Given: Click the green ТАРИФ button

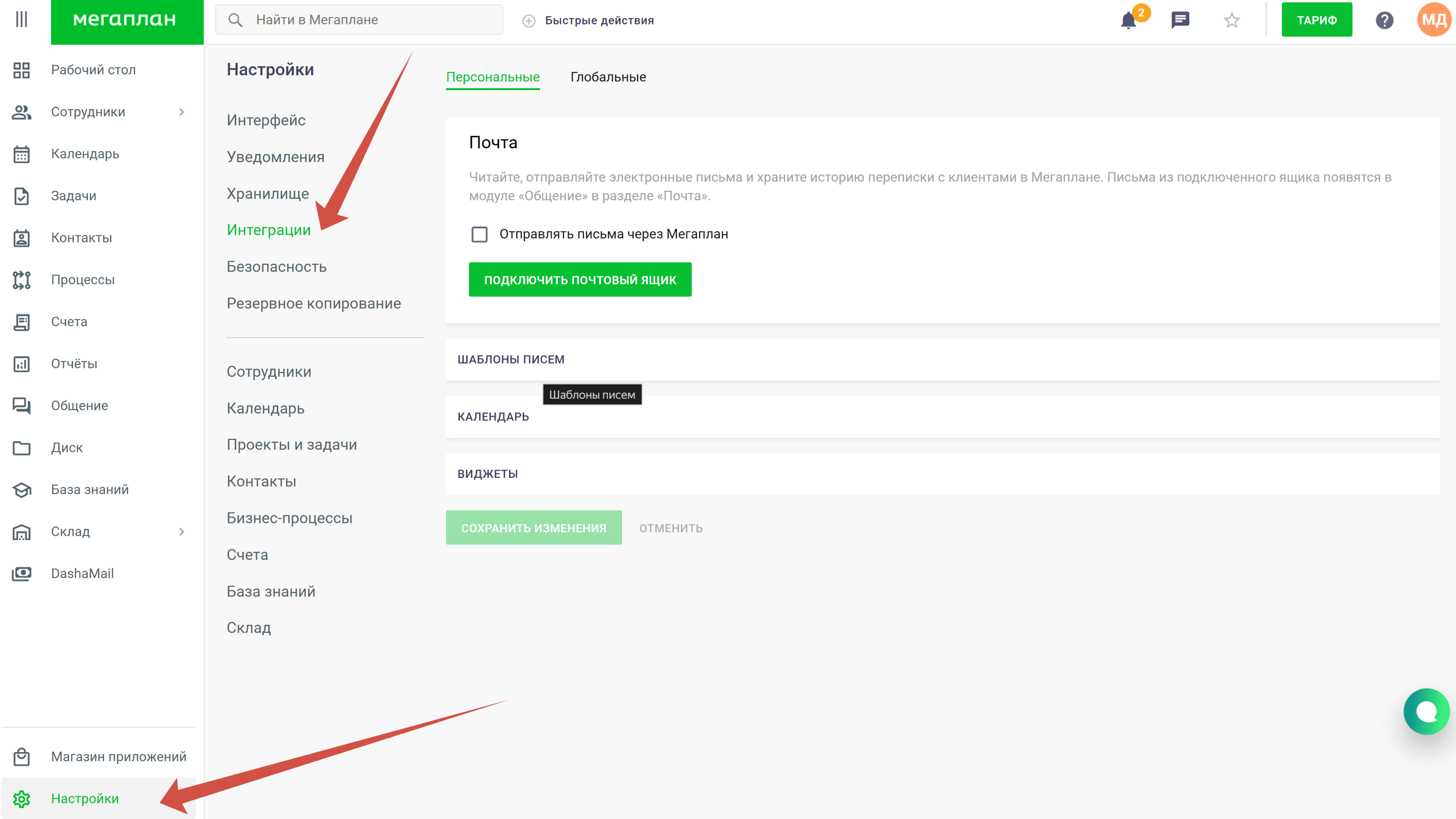Looking at the screenshot, I should (1316, 21).
